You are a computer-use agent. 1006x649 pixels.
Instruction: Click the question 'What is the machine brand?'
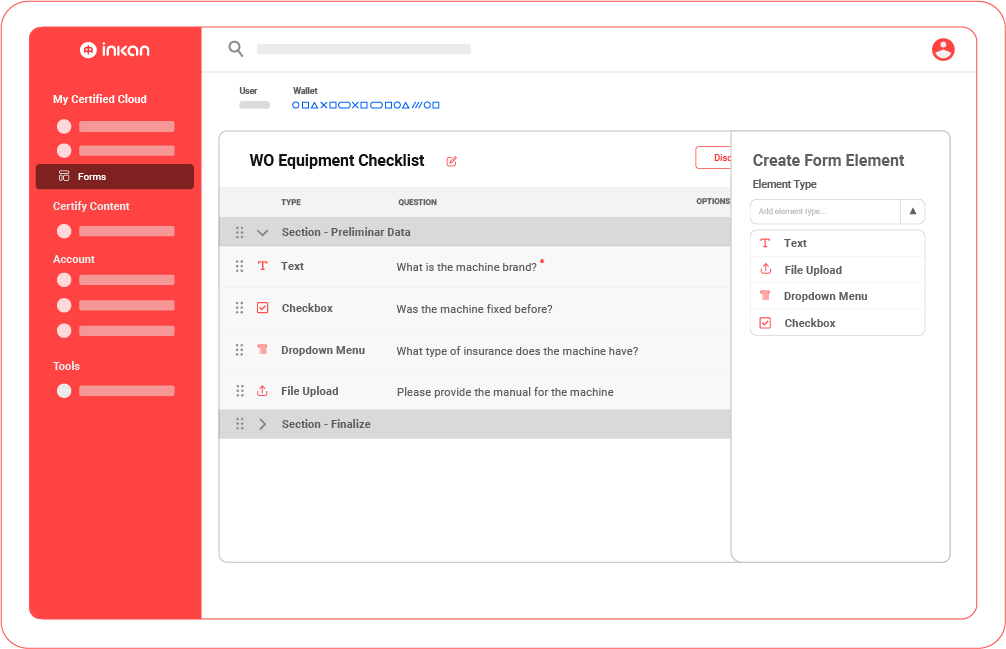pos(466,267)
